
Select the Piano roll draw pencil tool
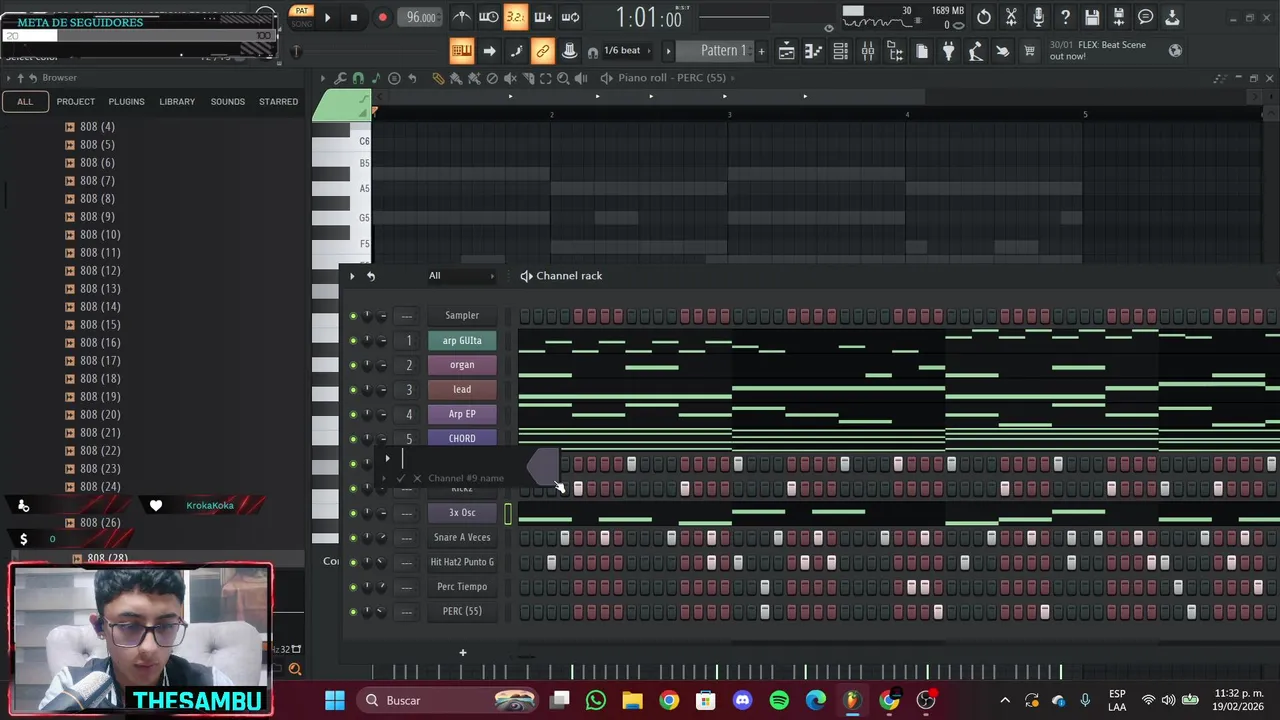(x=438, y=78)
